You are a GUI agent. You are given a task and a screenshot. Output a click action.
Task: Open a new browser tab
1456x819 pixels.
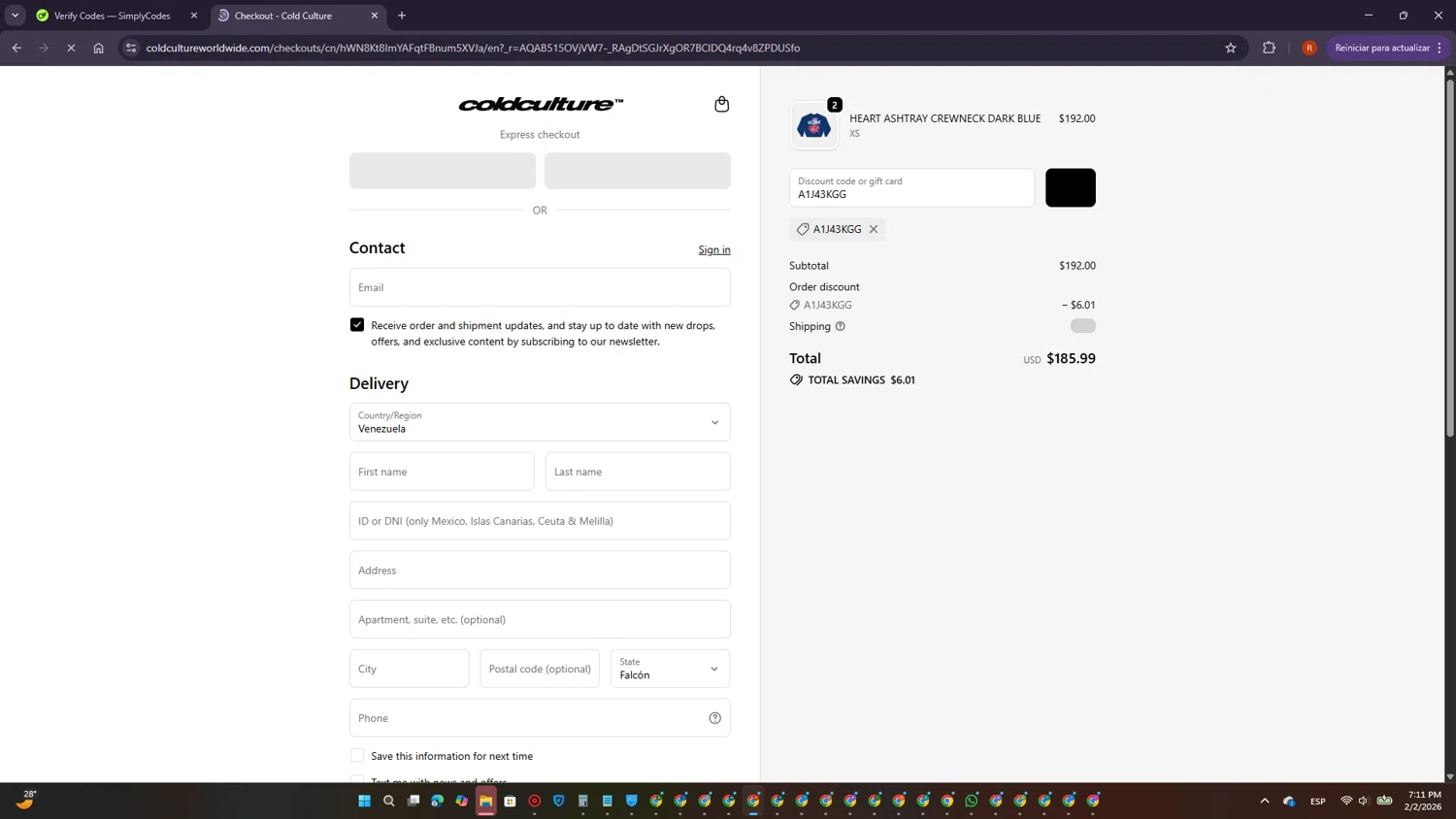click(x=402, y=16)
